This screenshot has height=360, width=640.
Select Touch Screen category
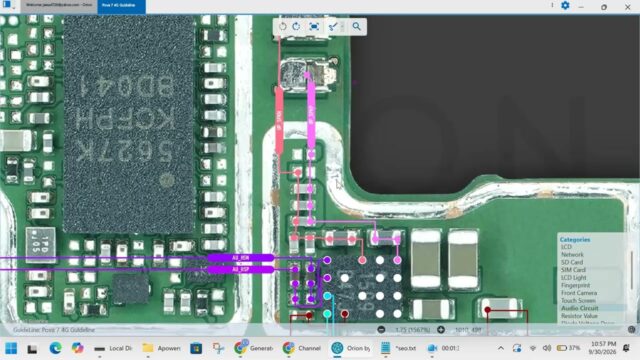pyautogui.click(x=578, y=300)
